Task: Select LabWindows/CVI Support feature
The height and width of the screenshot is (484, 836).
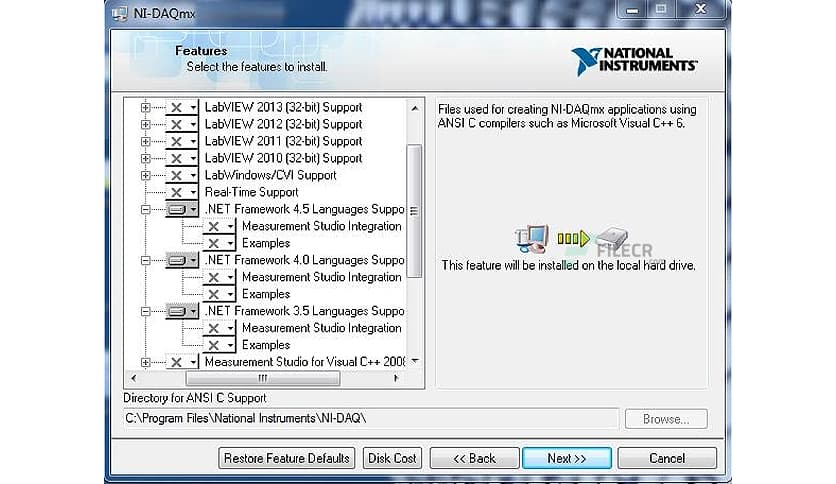Action: (270, 175)
